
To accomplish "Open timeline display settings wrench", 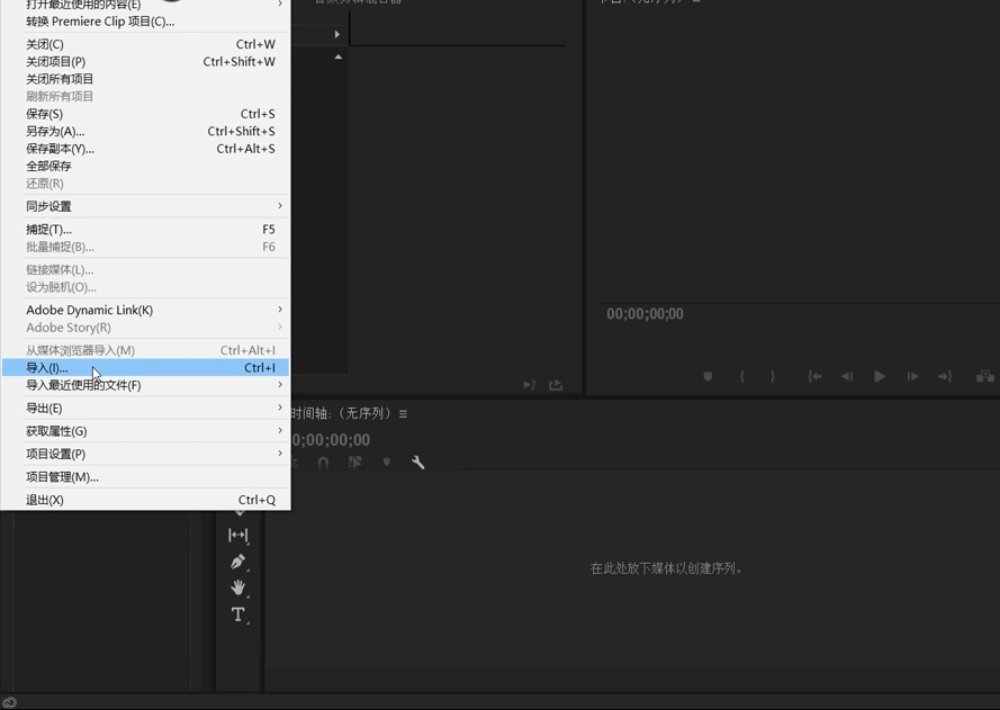I will click(x=418, y=462).
